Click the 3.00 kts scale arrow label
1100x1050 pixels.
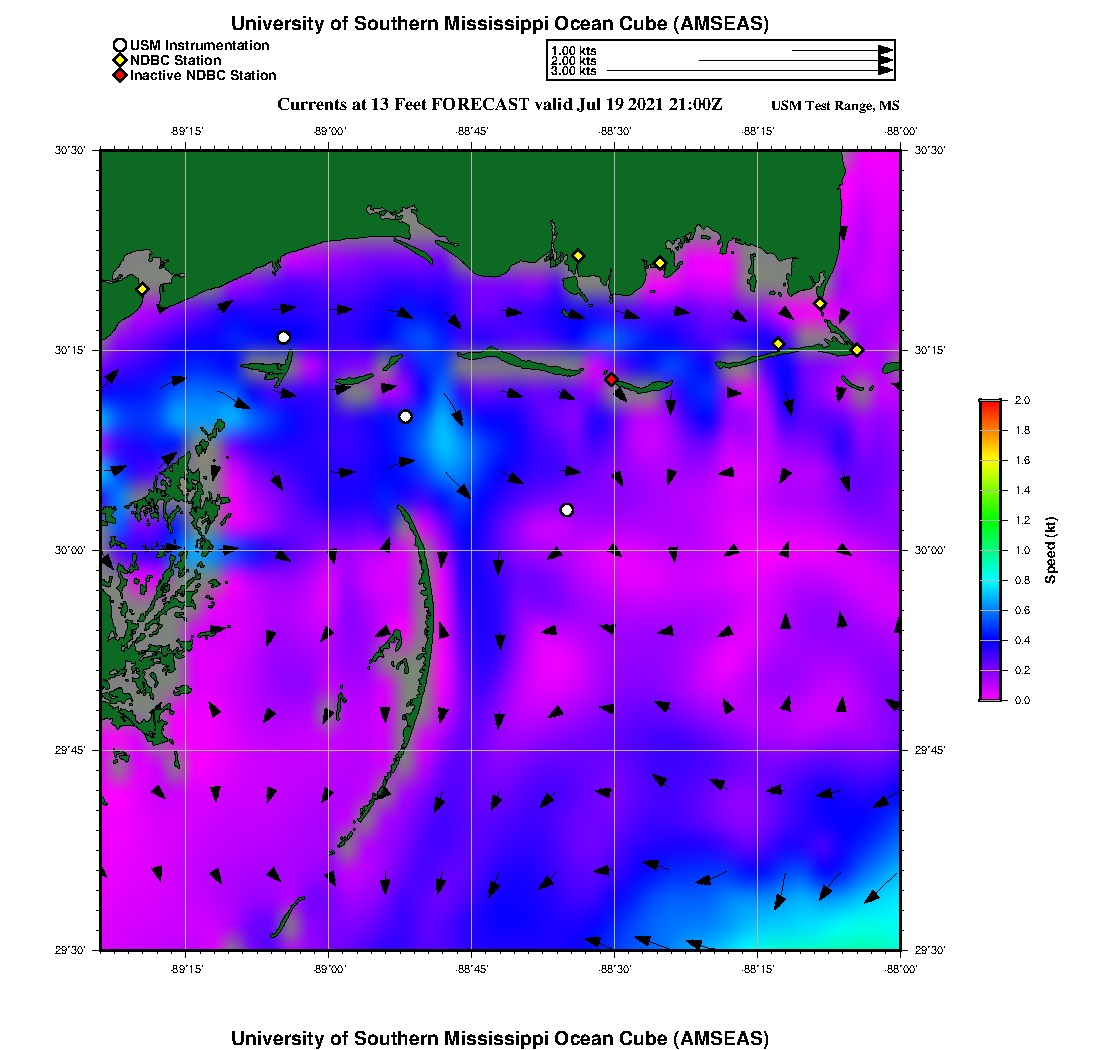(x=574, y=71)
